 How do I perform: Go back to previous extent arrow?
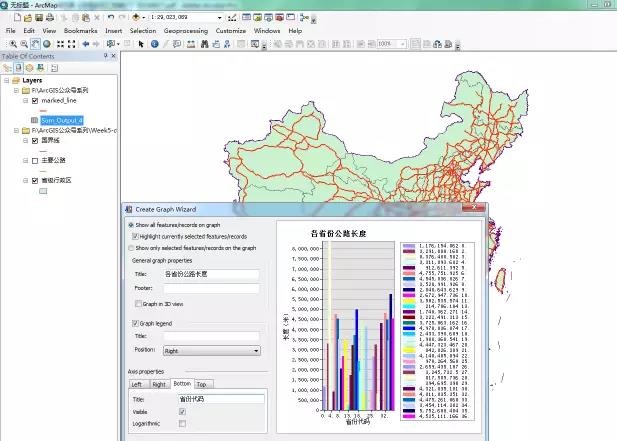(x=85, y=44)
